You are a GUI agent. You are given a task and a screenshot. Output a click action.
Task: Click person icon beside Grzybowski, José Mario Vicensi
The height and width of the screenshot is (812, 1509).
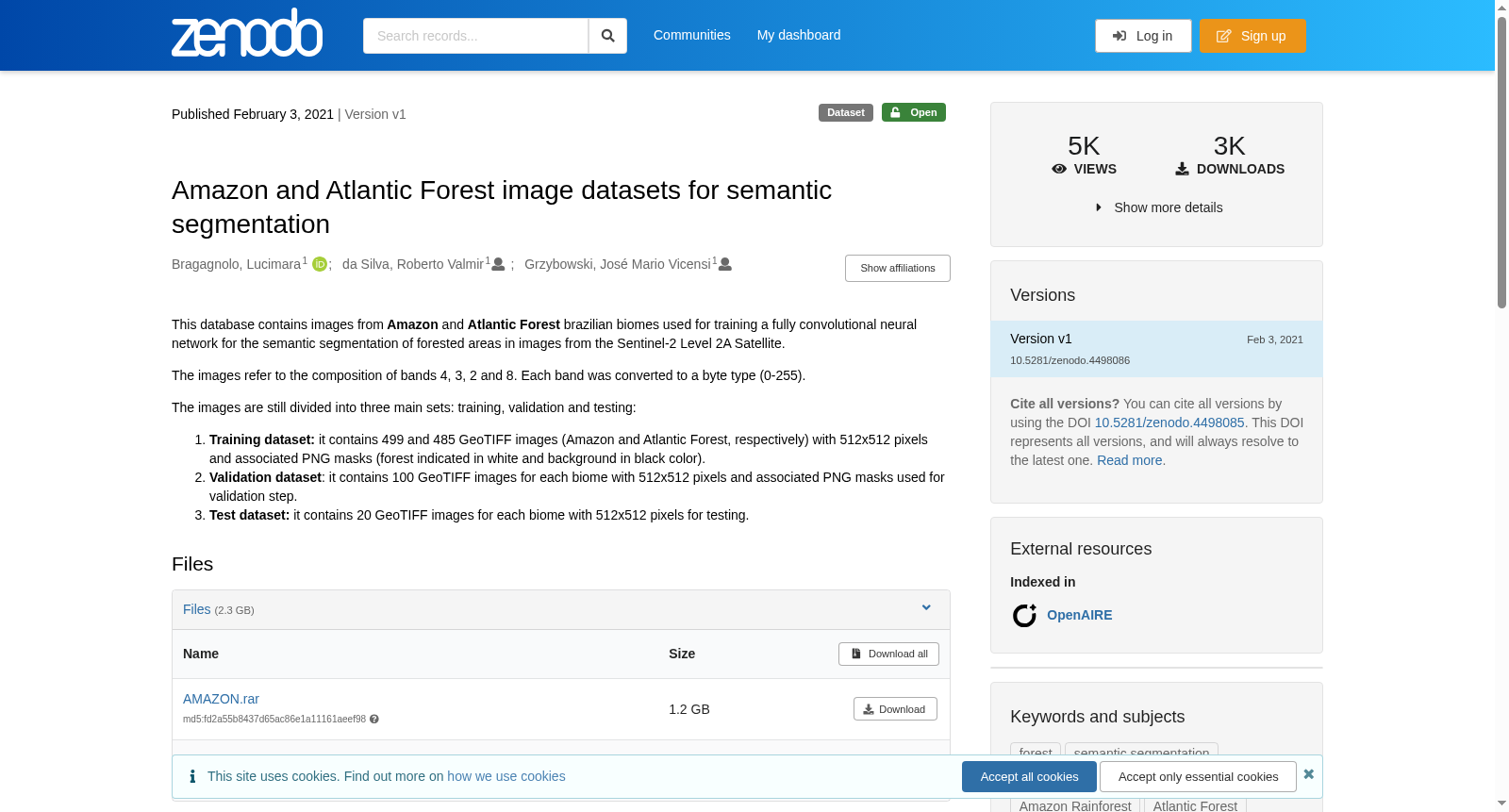point(725,264)
